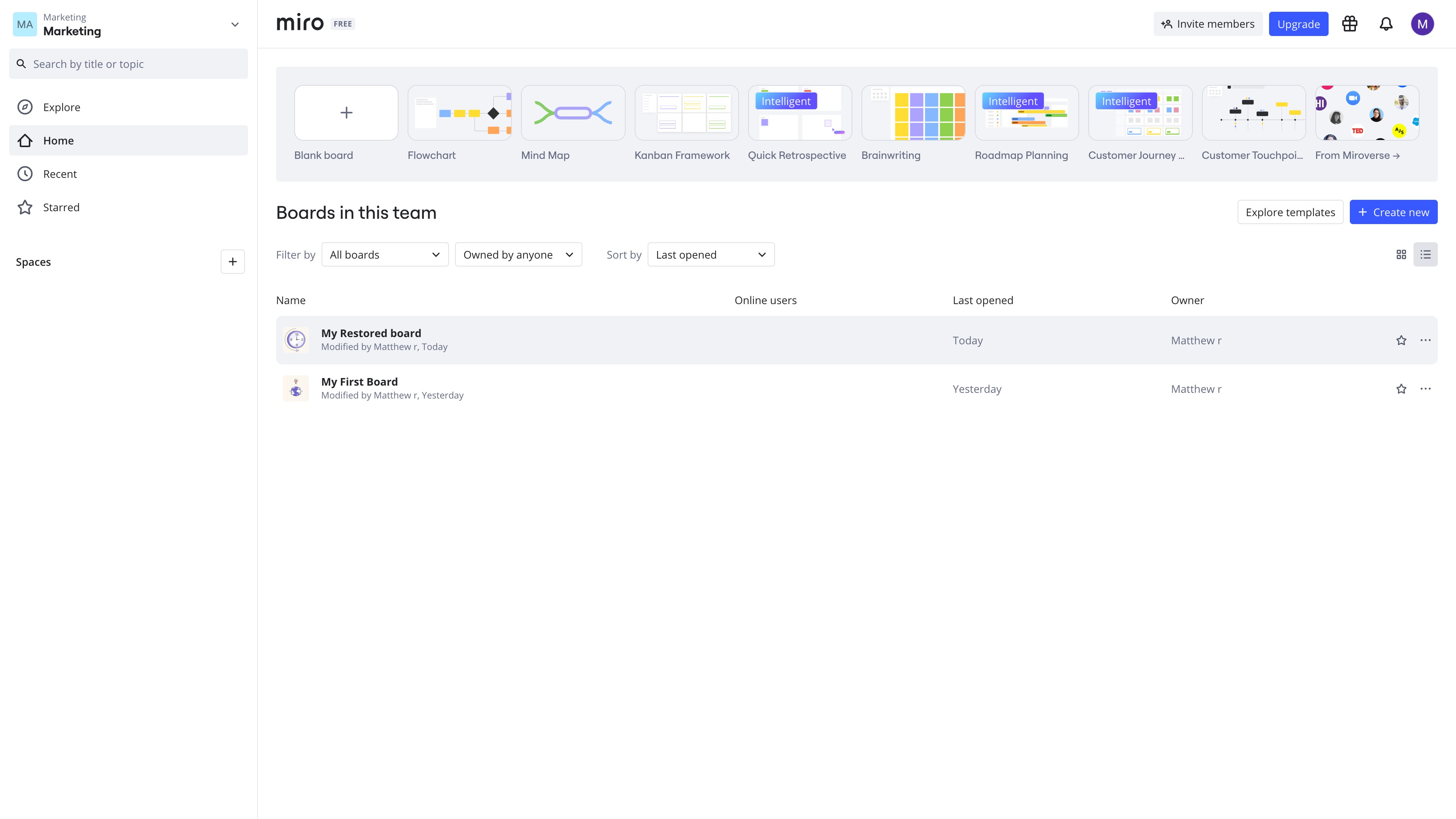Select the Mind Map template thumbnail
This screenshot has width=1456, height=819.
click(x=573, y=113)
